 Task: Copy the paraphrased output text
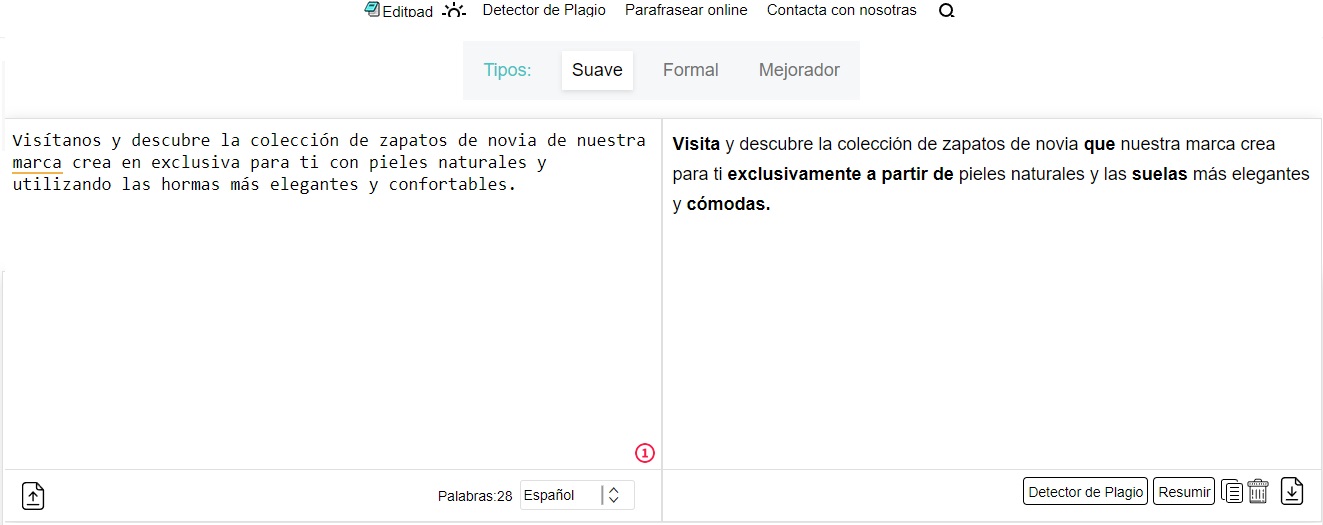click(1233, 492)
